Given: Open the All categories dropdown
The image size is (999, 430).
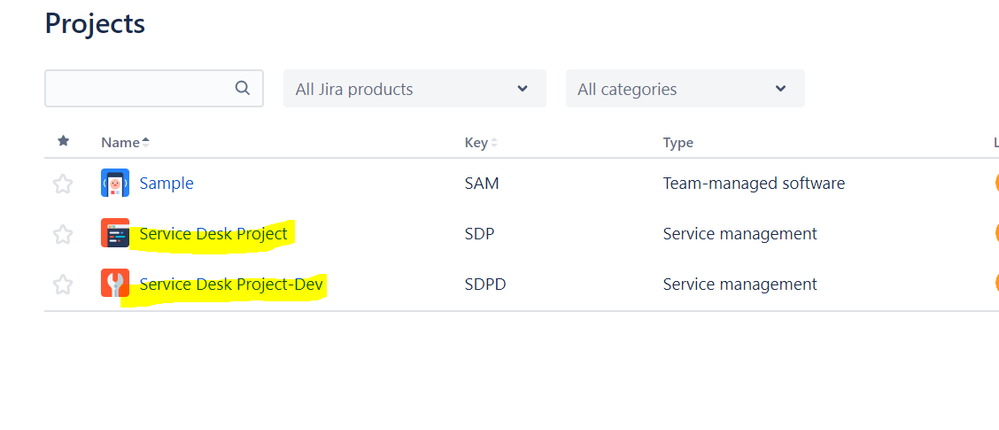Looking at the screenshot, I should [685, 89].
